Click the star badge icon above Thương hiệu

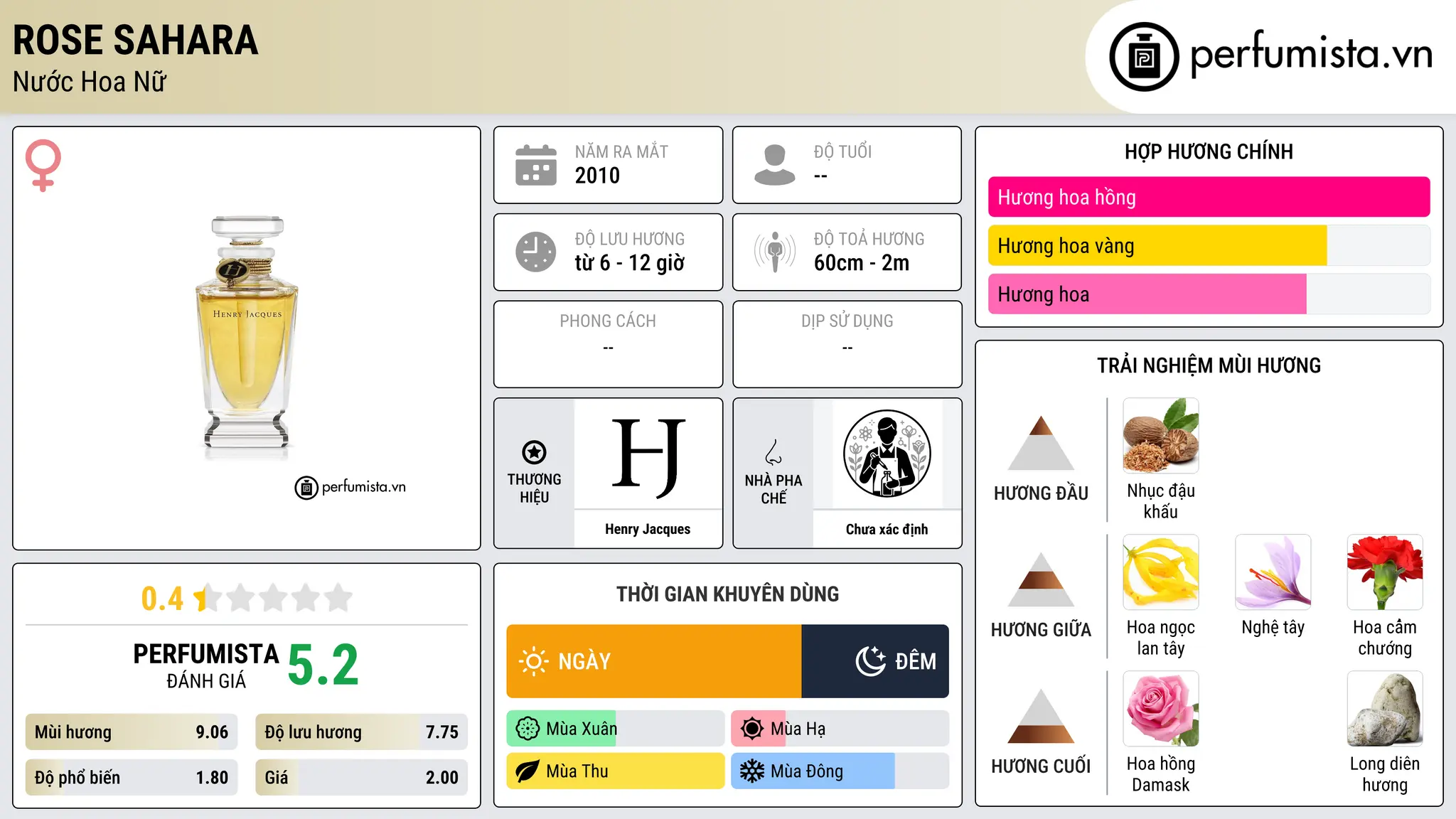tap(534, 452)
